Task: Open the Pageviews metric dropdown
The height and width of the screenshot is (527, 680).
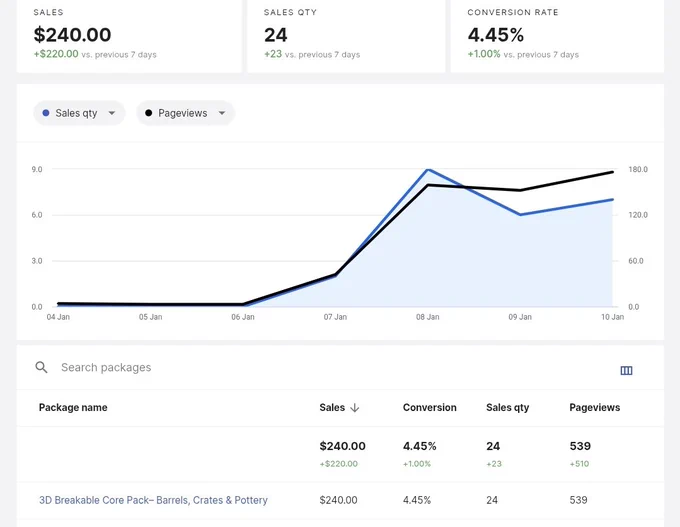Action: pyautogui.click(x=186, y=113)
